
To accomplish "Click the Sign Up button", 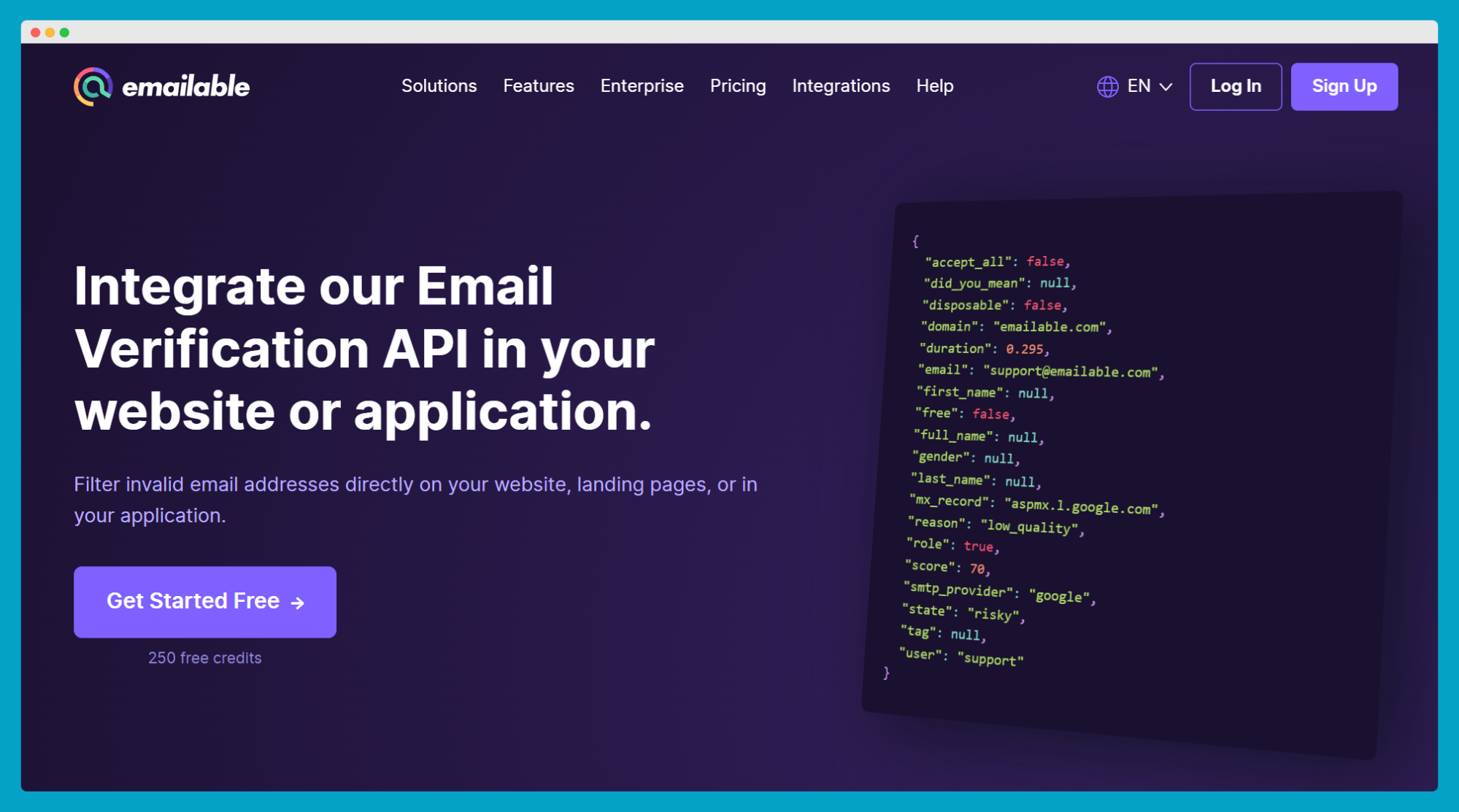I will pos(1343,86).
